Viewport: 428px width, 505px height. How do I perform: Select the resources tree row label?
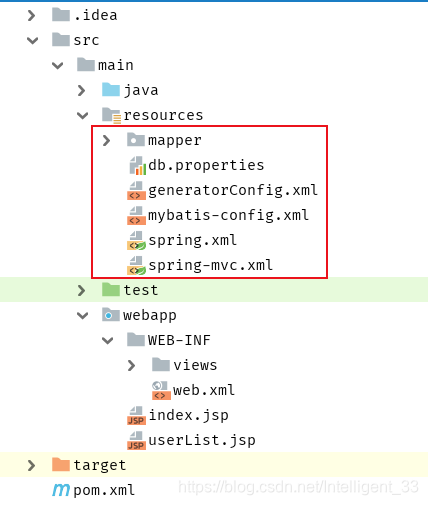coord(163,116)
